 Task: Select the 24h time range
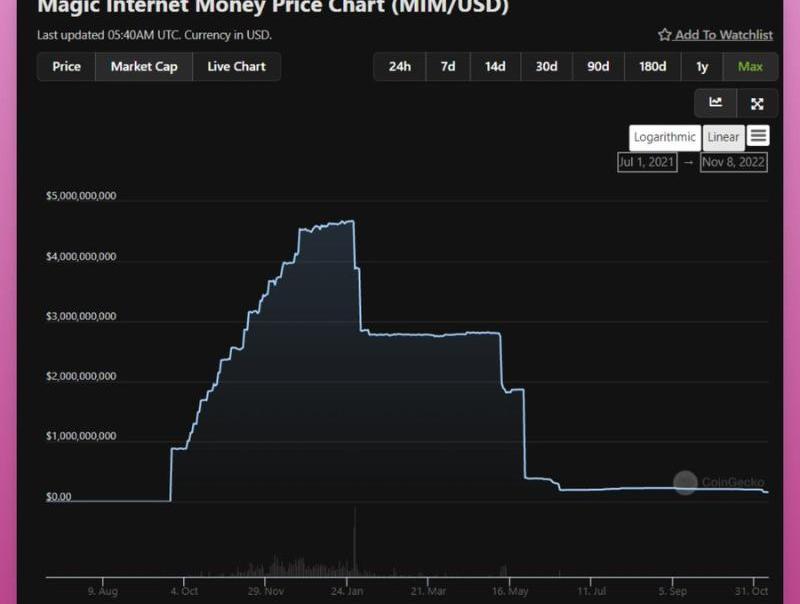point(399,66)
